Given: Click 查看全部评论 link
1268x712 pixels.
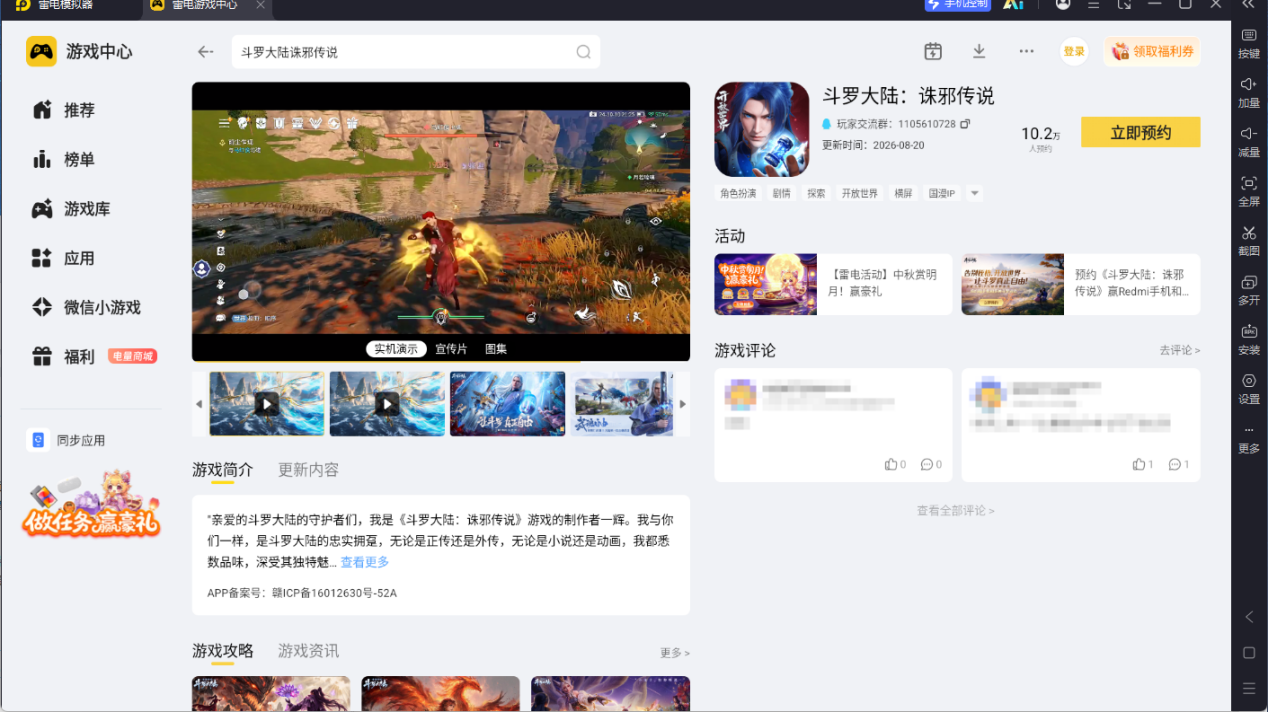Looking at the screenshot, I should [x=956, y=510].
